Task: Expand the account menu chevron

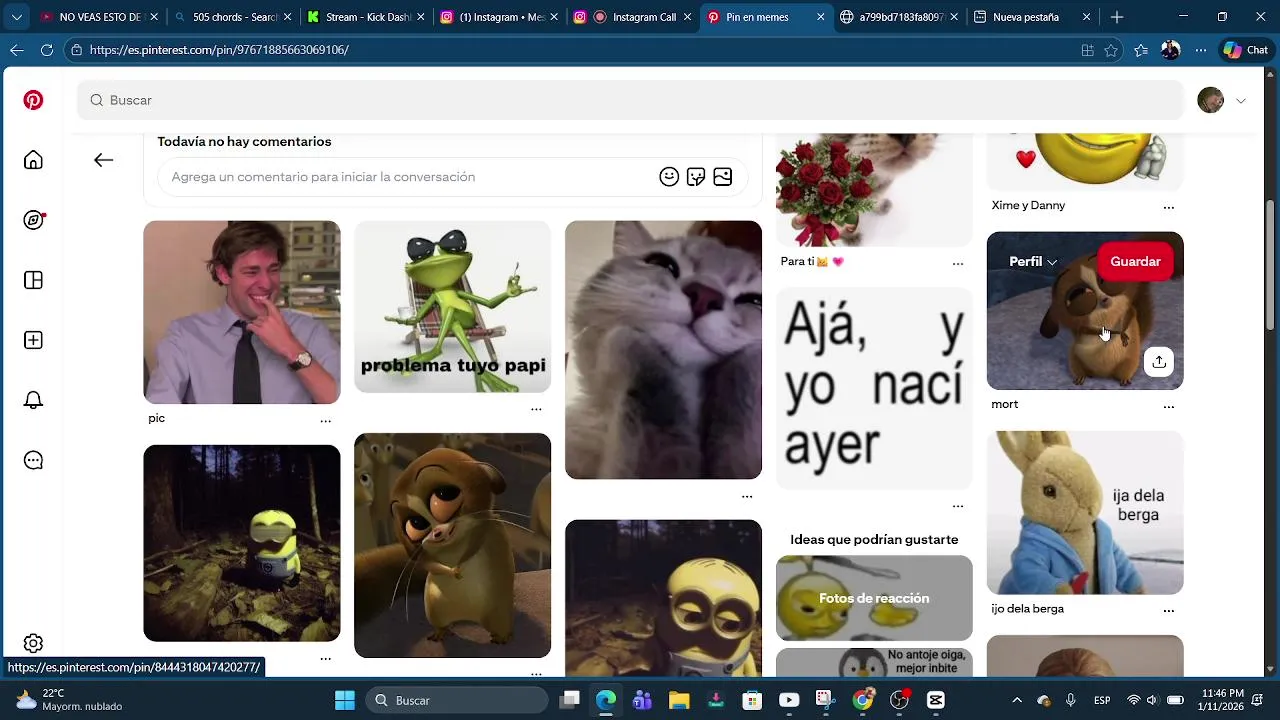Action: pos(1241,100)
